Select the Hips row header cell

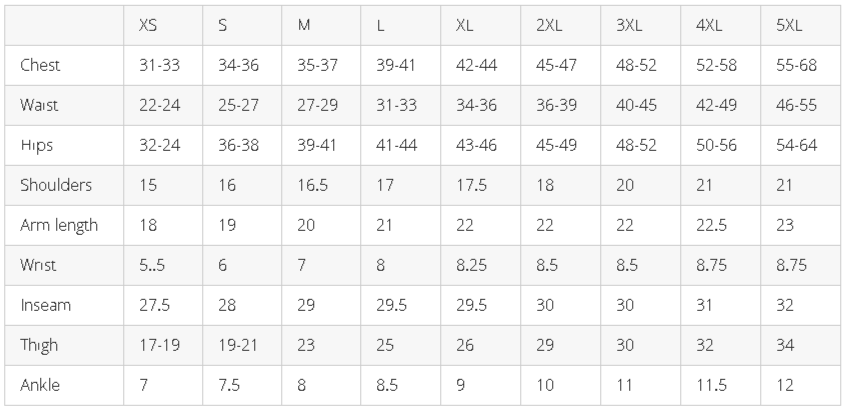[37, 145]
